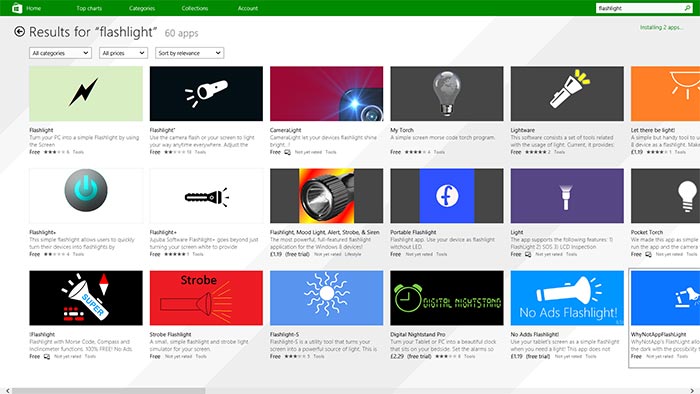Open the My Torch light bulb tile
Viewport: 700px width, 394px height.
(x=447, y=94)
